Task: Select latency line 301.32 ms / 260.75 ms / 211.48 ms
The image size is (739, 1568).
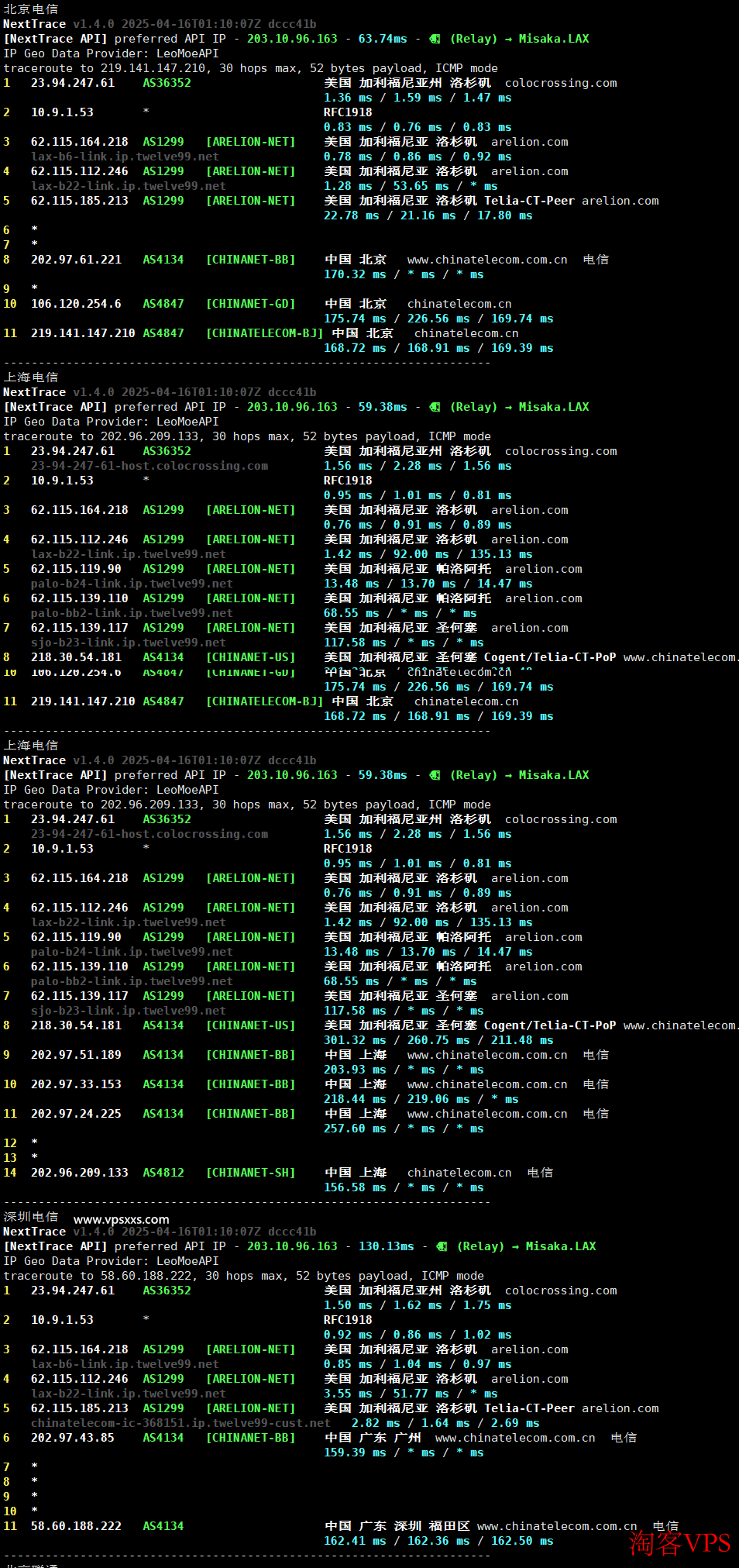Action: 438,1040
